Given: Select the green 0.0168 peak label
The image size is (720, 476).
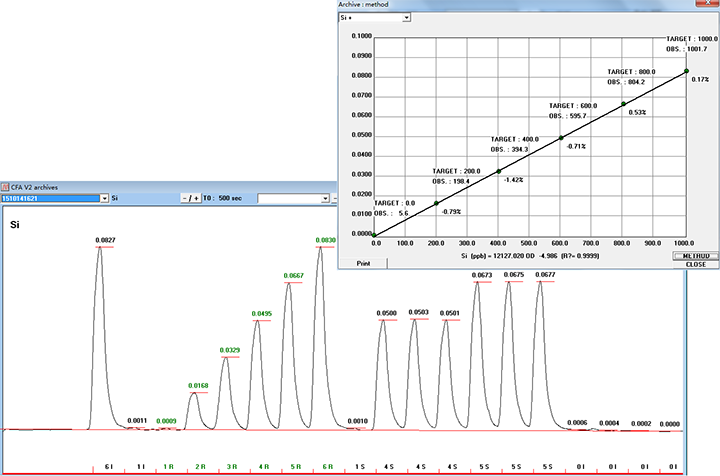Looking at the screenshot, I should (x=199, y=385).
